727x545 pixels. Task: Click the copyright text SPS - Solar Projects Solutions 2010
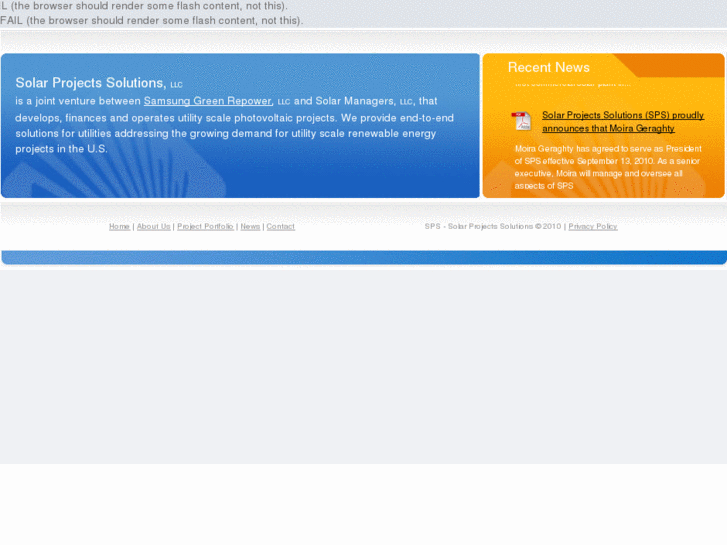tap(493, 226)
